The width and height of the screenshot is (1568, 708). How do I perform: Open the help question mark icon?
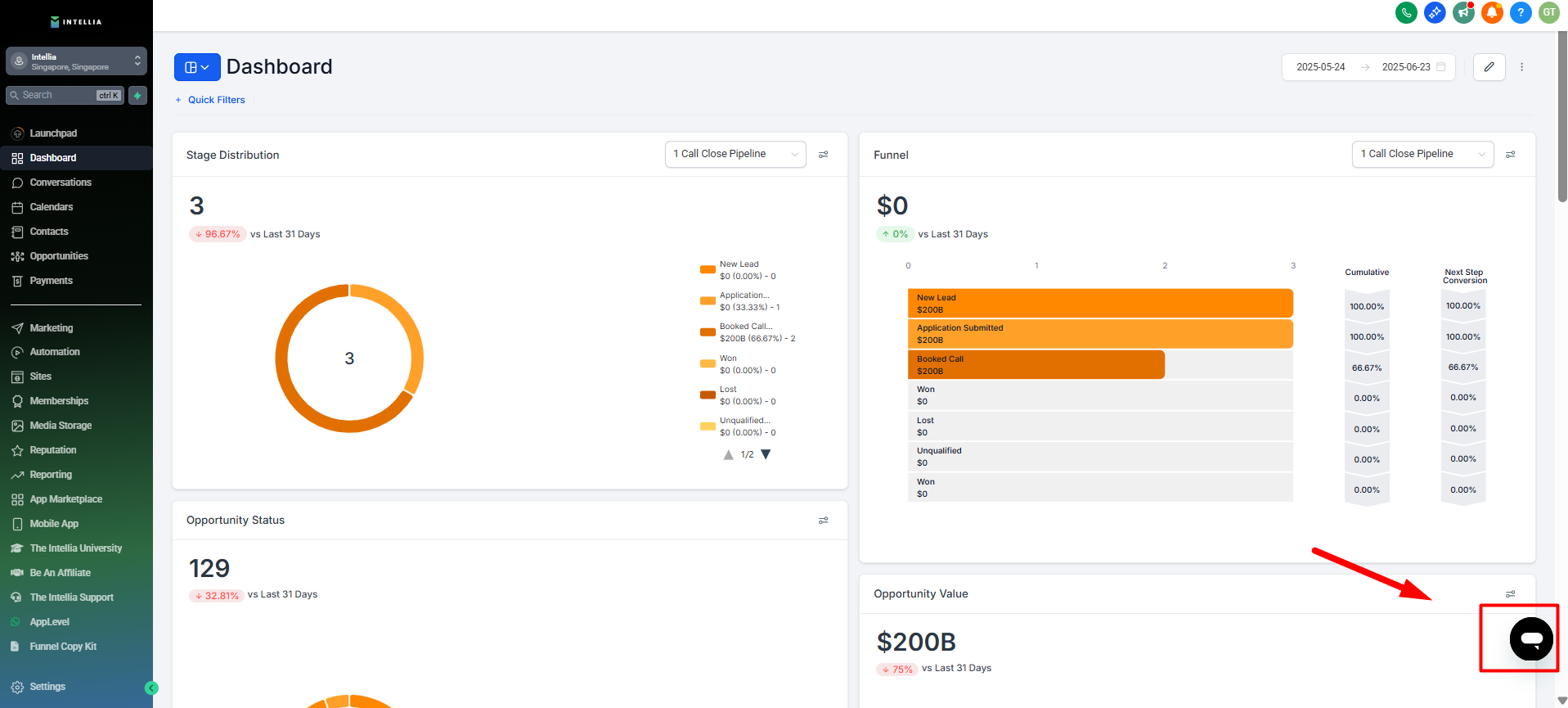(x=1521, y=13)
